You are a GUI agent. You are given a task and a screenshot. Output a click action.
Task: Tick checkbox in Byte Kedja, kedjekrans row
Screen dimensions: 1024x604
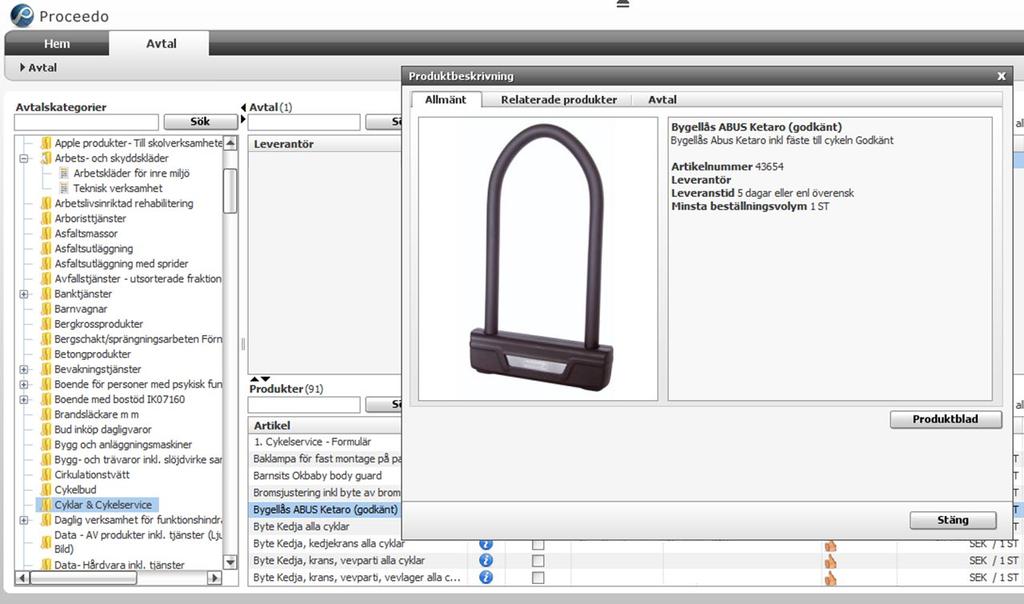click(538, 545)
